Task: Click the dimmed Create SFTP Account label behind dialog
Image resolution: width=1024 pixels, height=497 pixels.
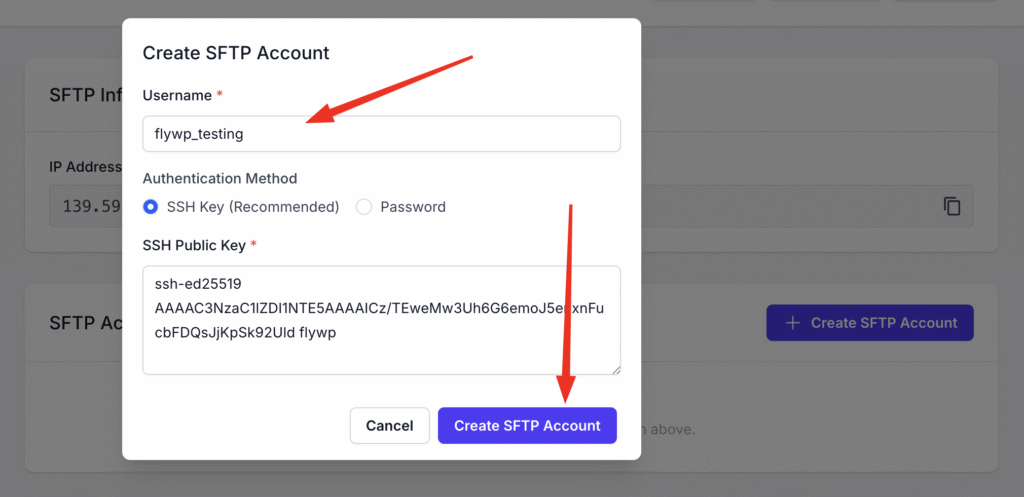Action: 884,323
